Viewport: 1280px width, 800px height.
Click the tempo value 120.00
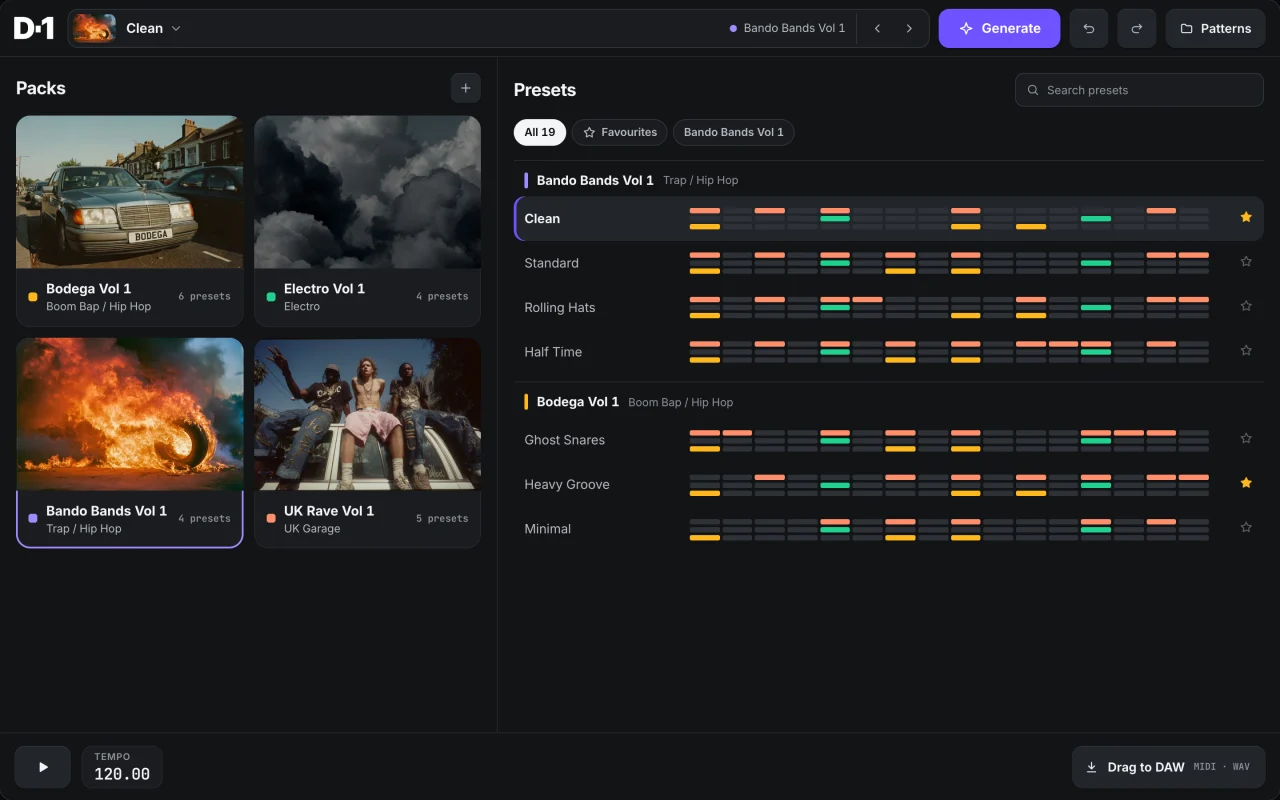[122, 774]
